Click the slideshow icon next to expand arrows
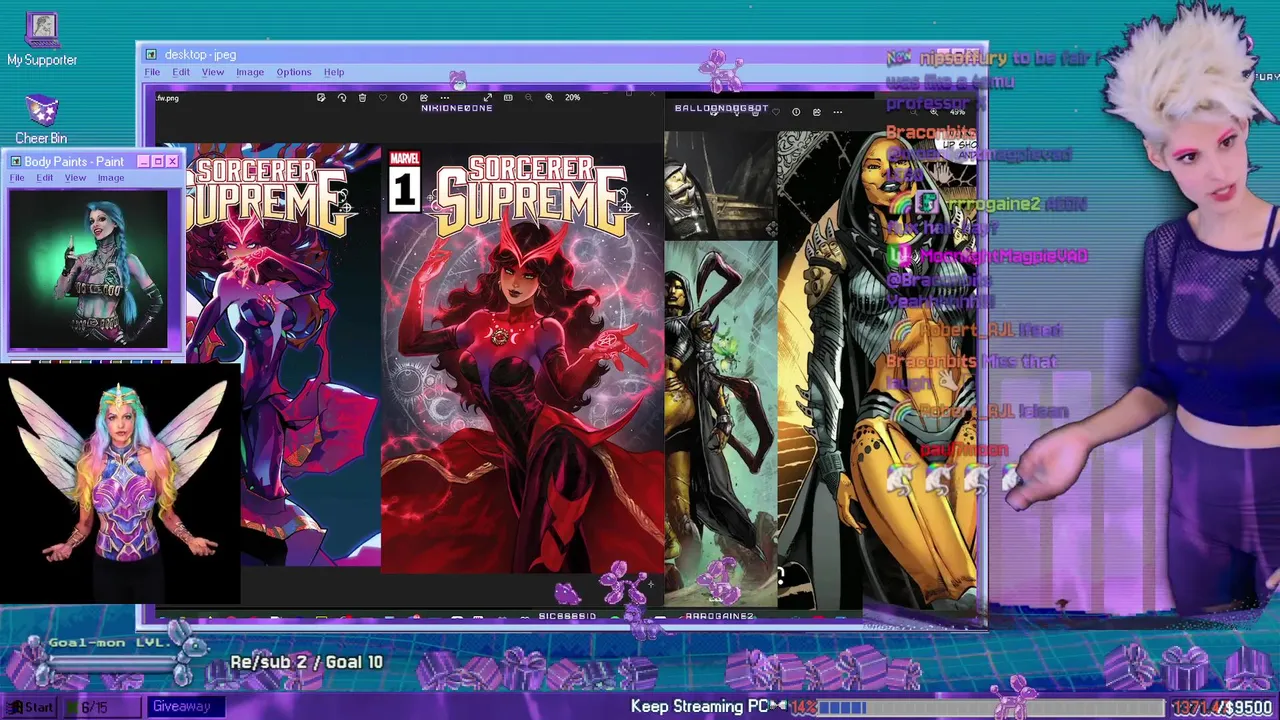The height and width of the screenshot is (720, 1280). 508,97
